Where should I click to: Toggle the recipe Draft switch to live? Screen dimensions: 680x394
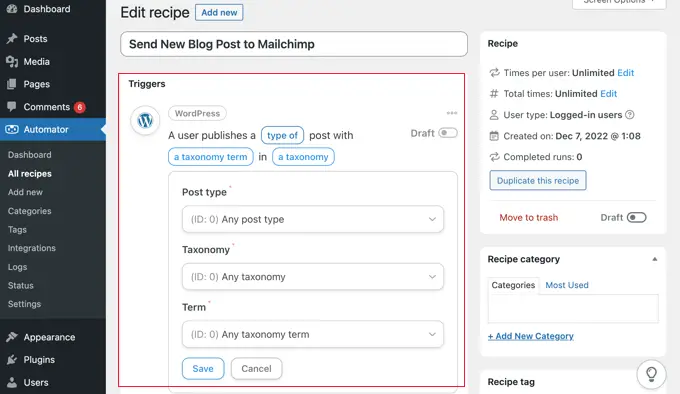point(636,218)
